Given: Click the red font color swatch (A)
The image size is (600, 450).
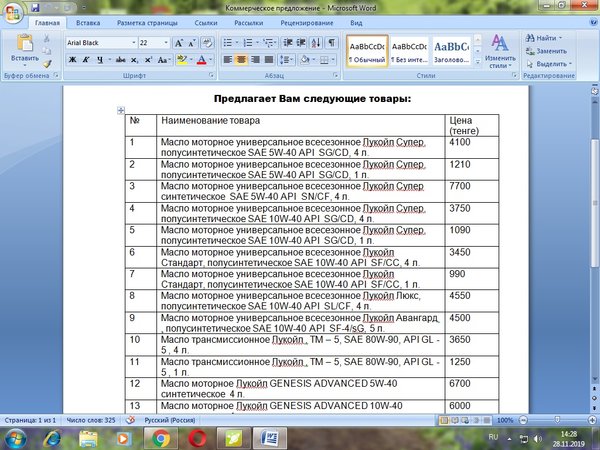Looking at the screenshot, I should [202, 60].
